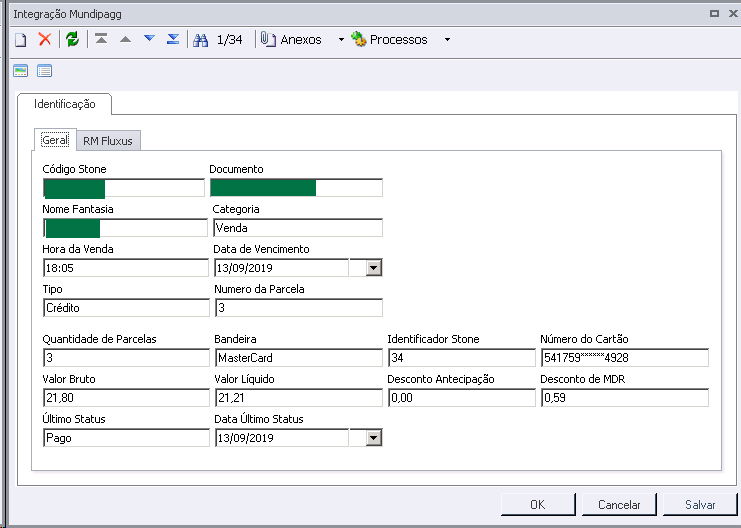Expand the Processos dropdown arrow
Image resolution: width=741 pixels, height=528 pixels.
447,40
